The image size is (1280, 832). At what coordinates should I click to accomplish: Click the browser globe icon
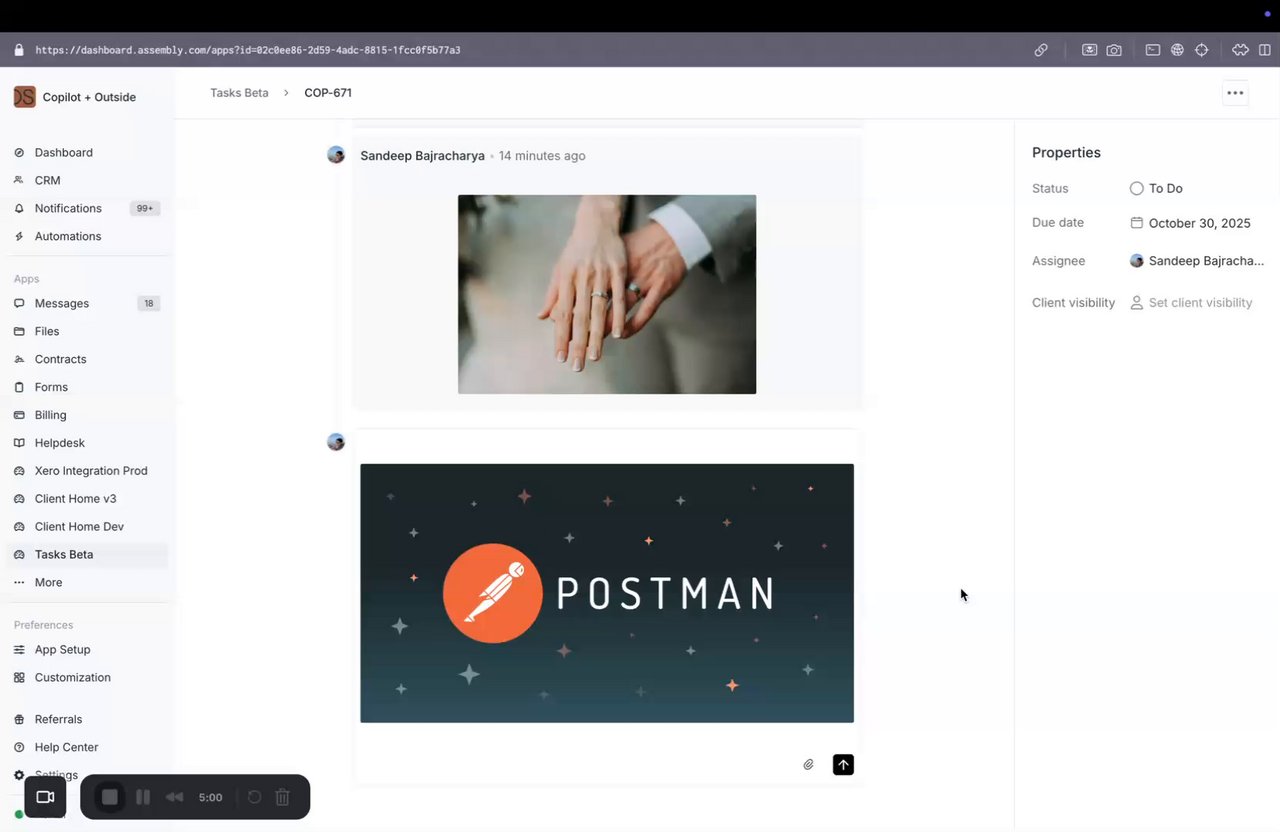coord(1178,50)
